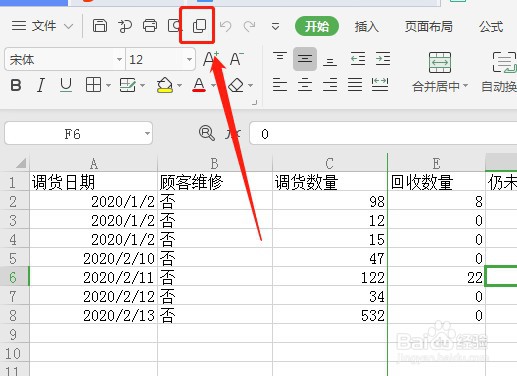This screenshot has width=517, height=376.
Task: Toggle top vertical alignment
Action: [280, 58]
